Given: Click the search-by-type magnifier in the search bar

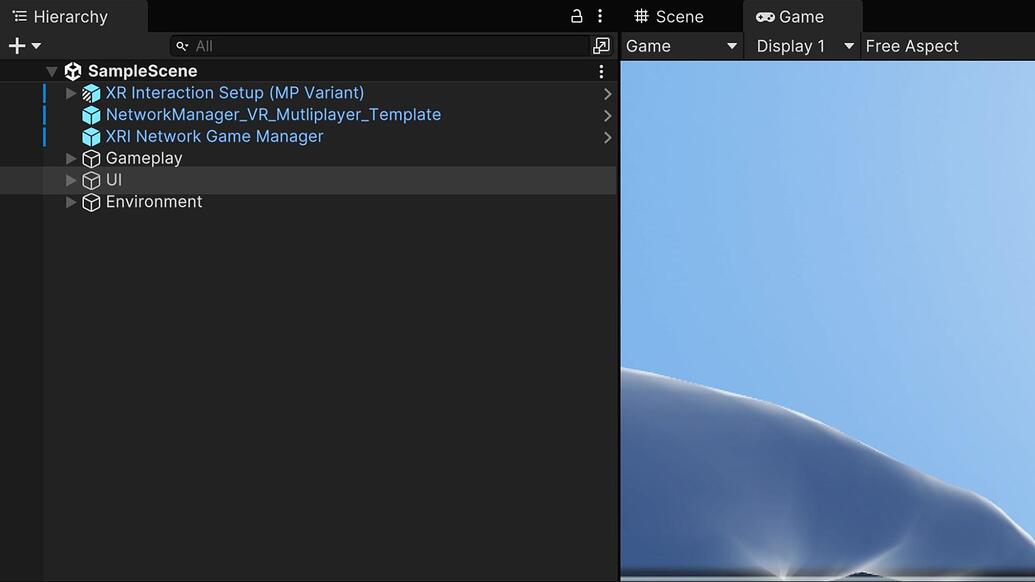Looking at the screenshot, I should pos(181,45).
